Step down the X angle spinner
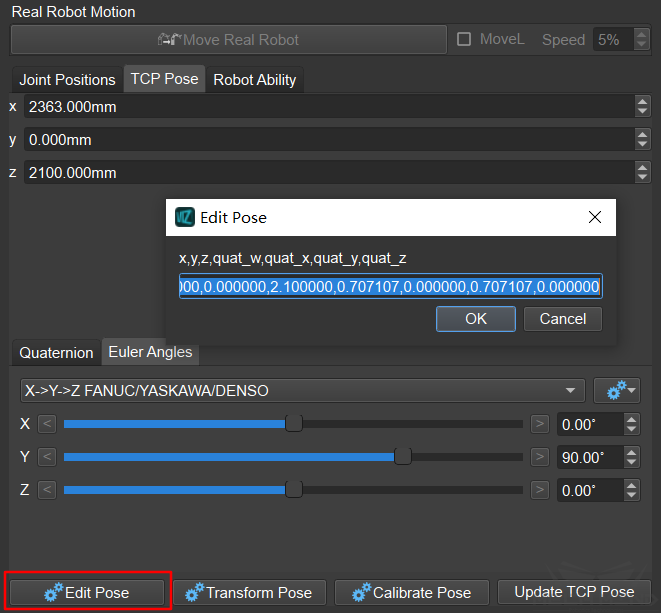The height and width of the screenshot is (613, 661). (x=631, y=430)
